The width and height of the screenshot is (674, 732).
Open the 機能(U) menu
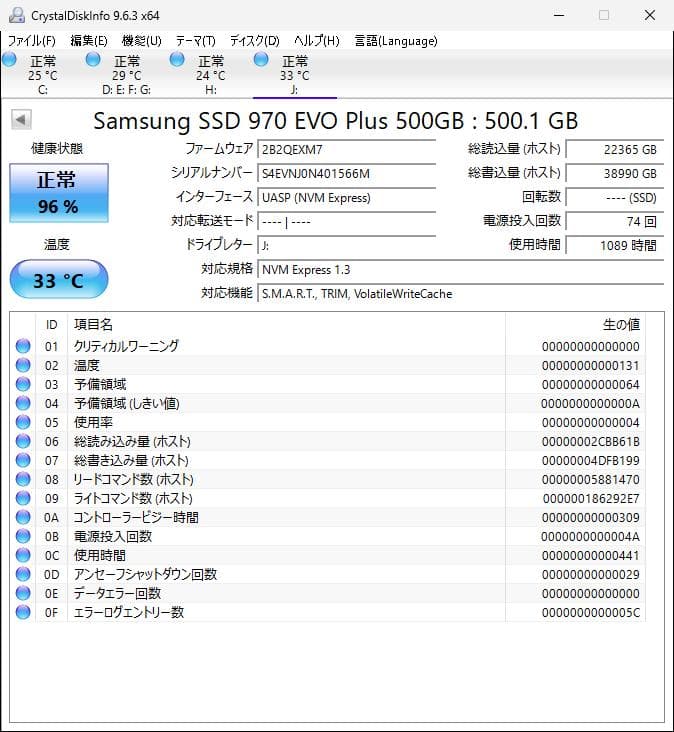click(x=141, y=41)
